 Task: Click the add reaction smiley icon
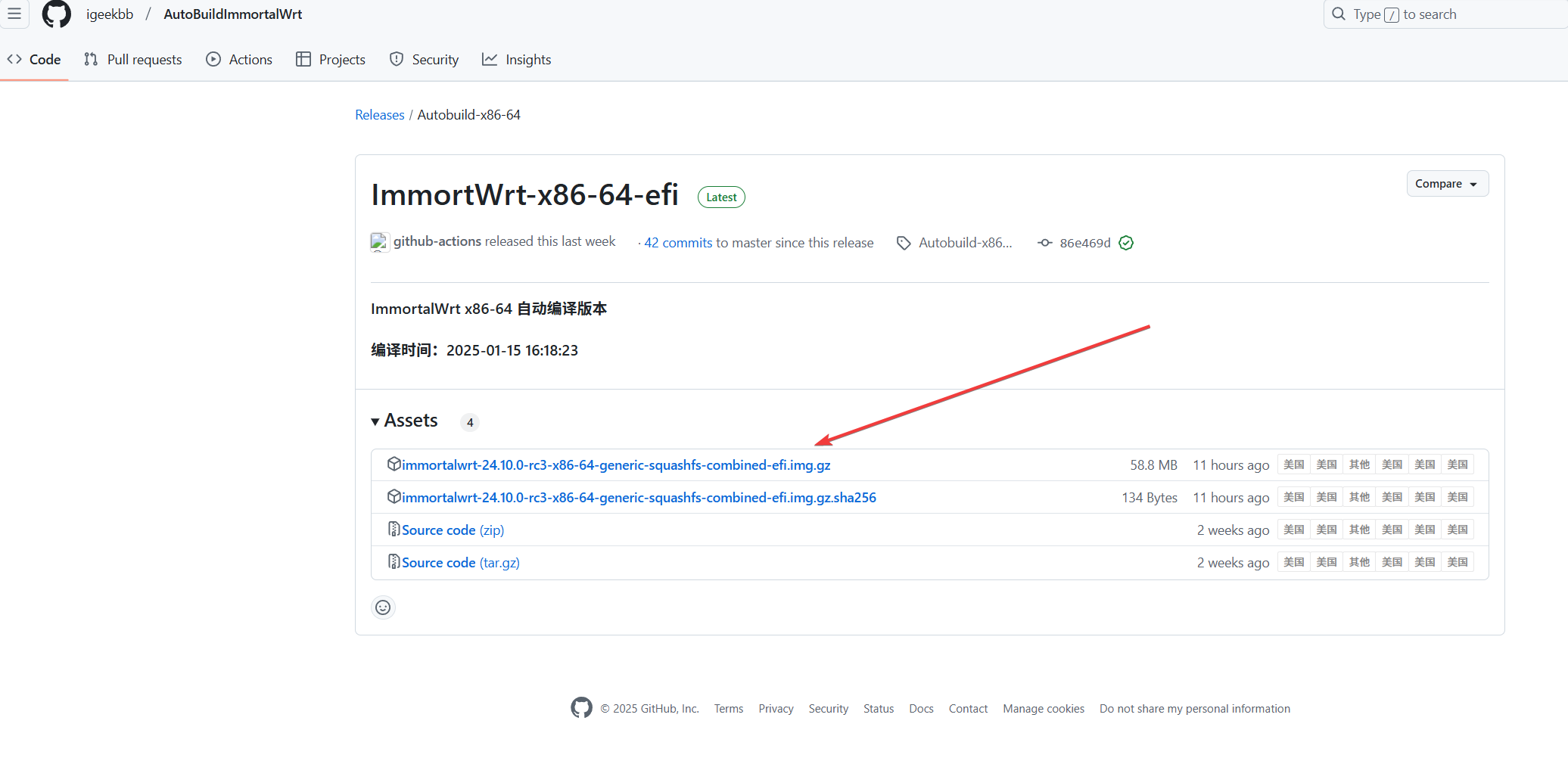(383, 607)
